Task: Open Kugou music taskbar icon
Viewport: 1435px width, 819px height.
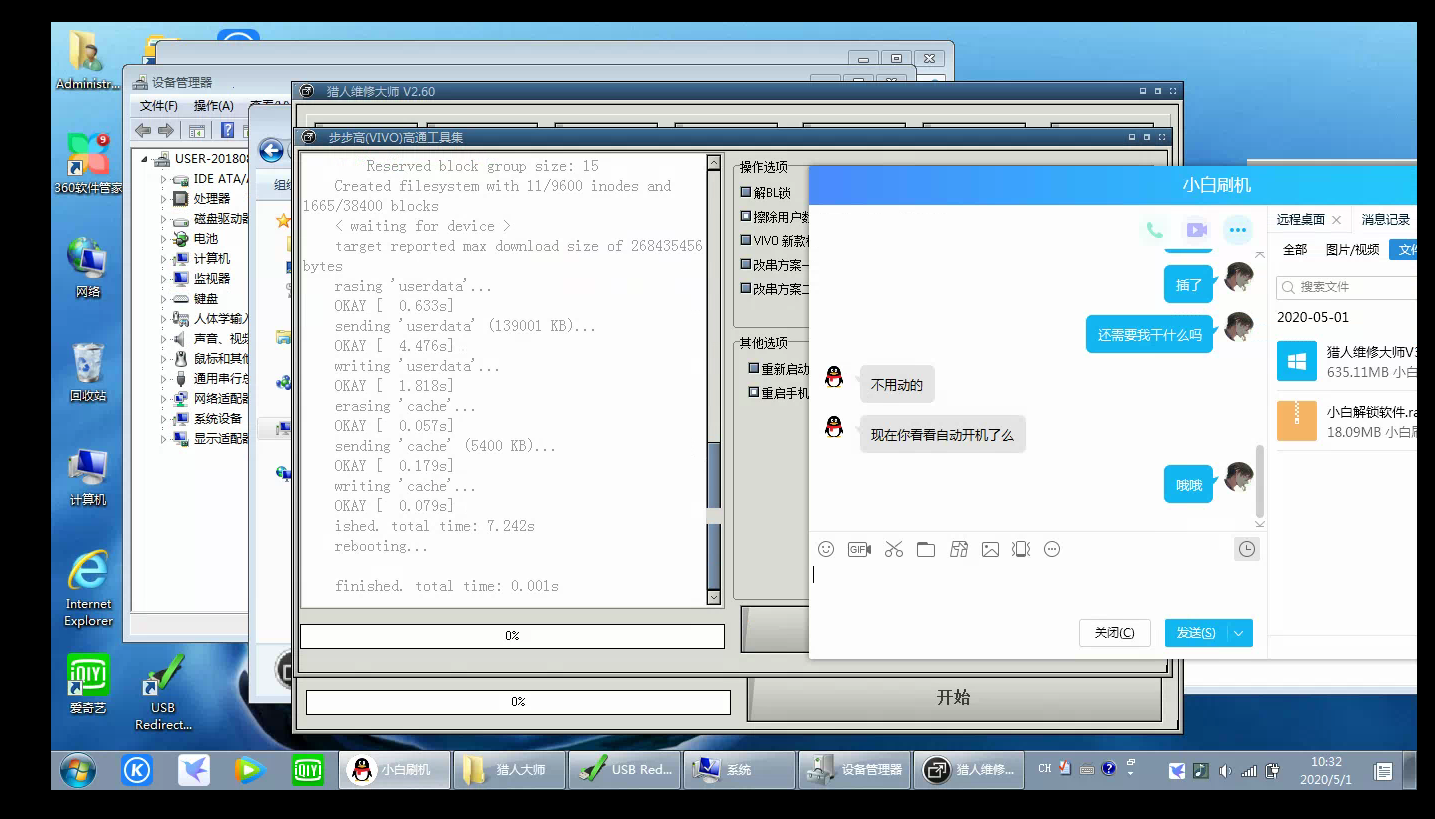Action: 137,770
